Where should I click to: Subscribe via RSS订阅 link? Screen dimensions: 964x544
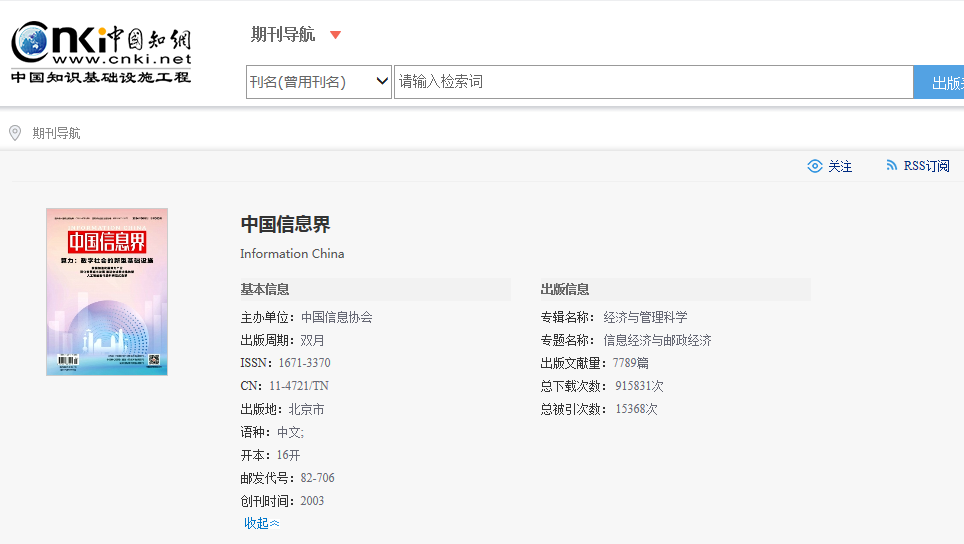point(926,166)
